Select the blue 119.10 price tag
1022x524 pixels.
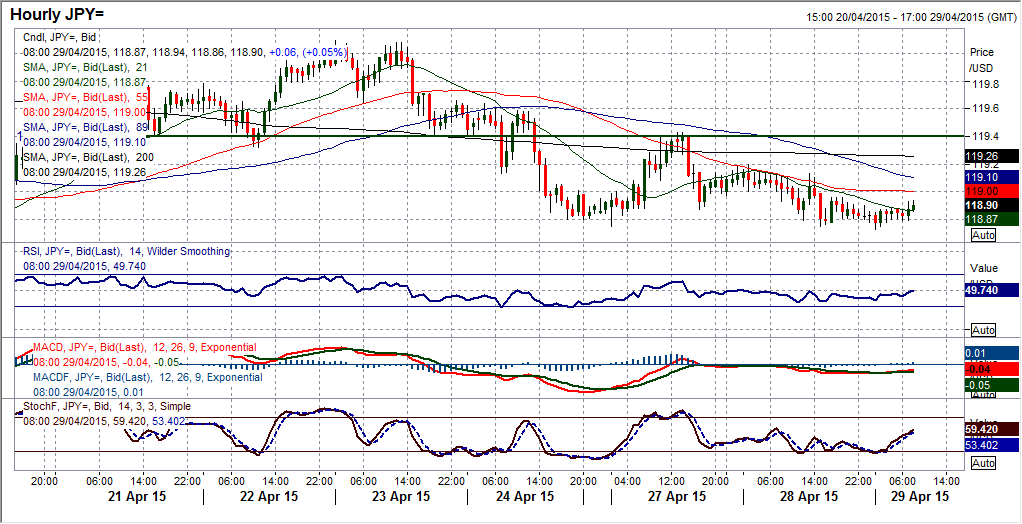pyautogui.click(x=991, y=177)
